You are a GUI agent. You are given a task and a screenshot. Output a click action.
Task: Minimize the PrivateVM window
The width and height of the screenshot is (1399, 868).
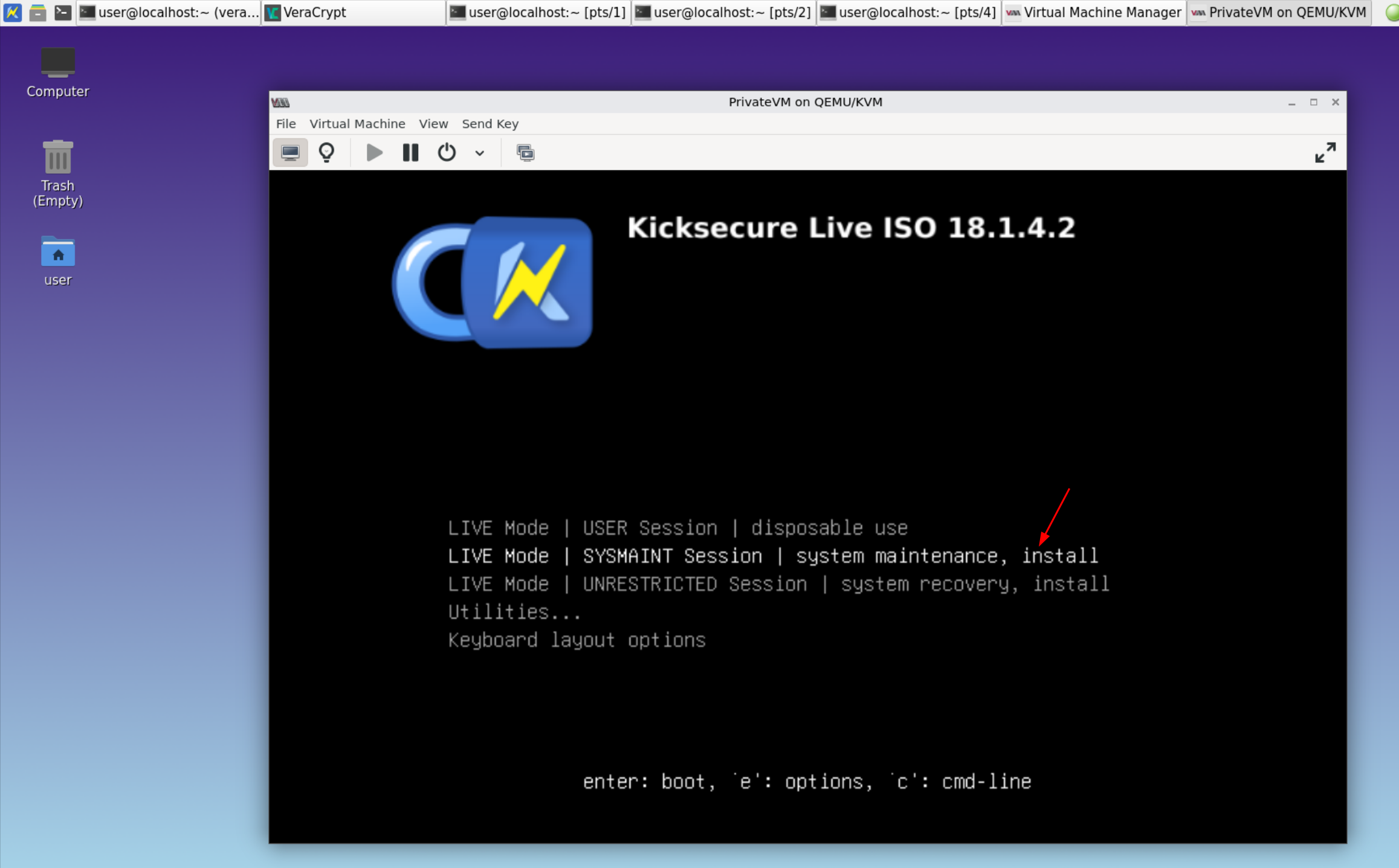point(1291,102)
